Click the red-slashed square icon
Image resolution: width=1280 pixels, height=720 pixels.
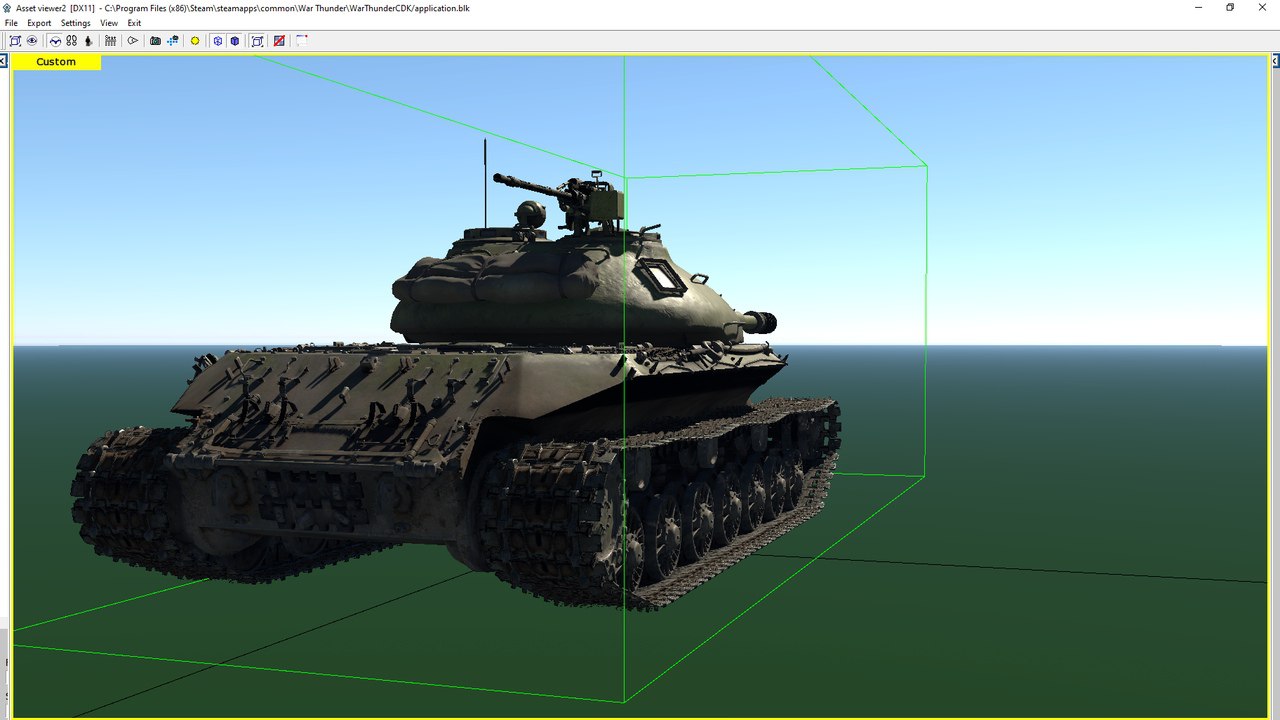tap(279, 41)
